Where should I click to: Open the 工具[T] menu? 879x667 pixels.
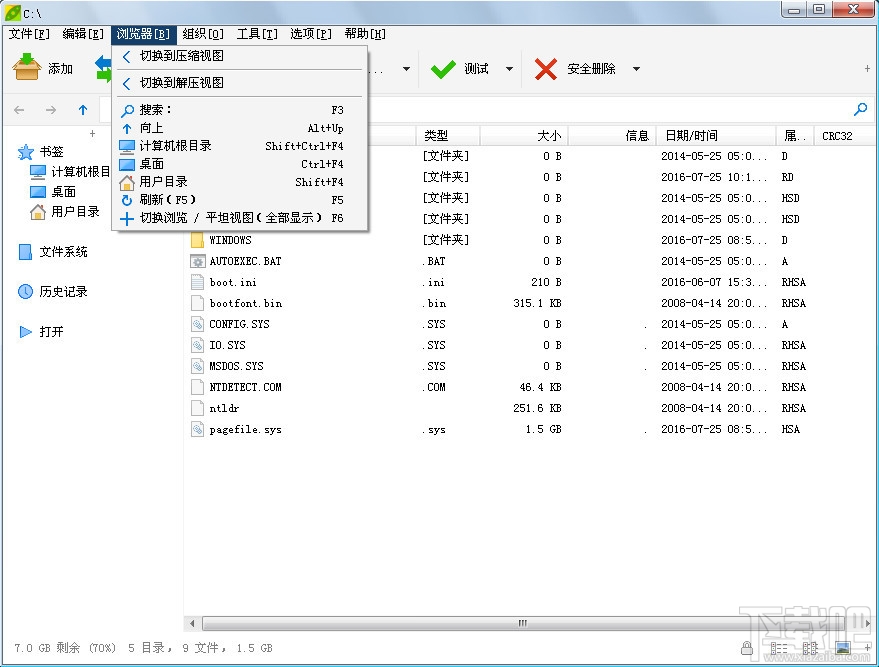[257, 34]
